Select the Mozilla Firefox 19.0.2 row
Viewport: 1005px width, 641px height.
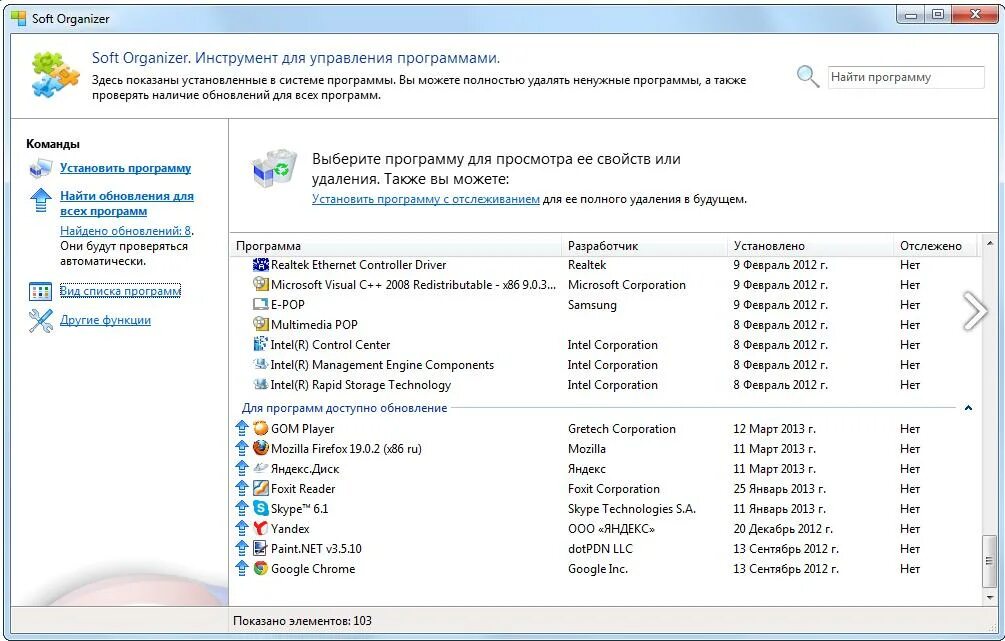click(x=605, y=448)
